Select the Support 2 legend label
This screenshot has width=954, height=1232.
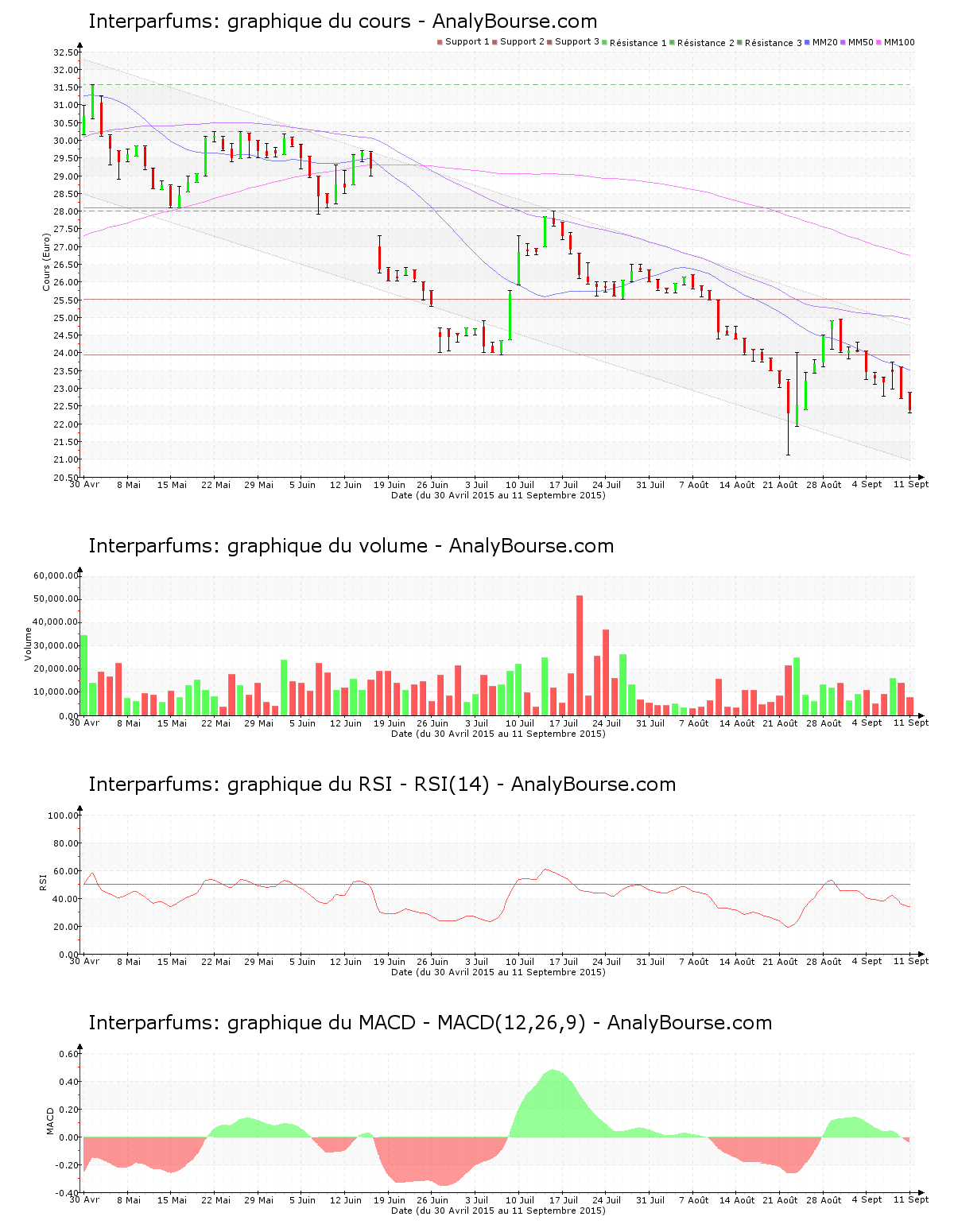522,42
